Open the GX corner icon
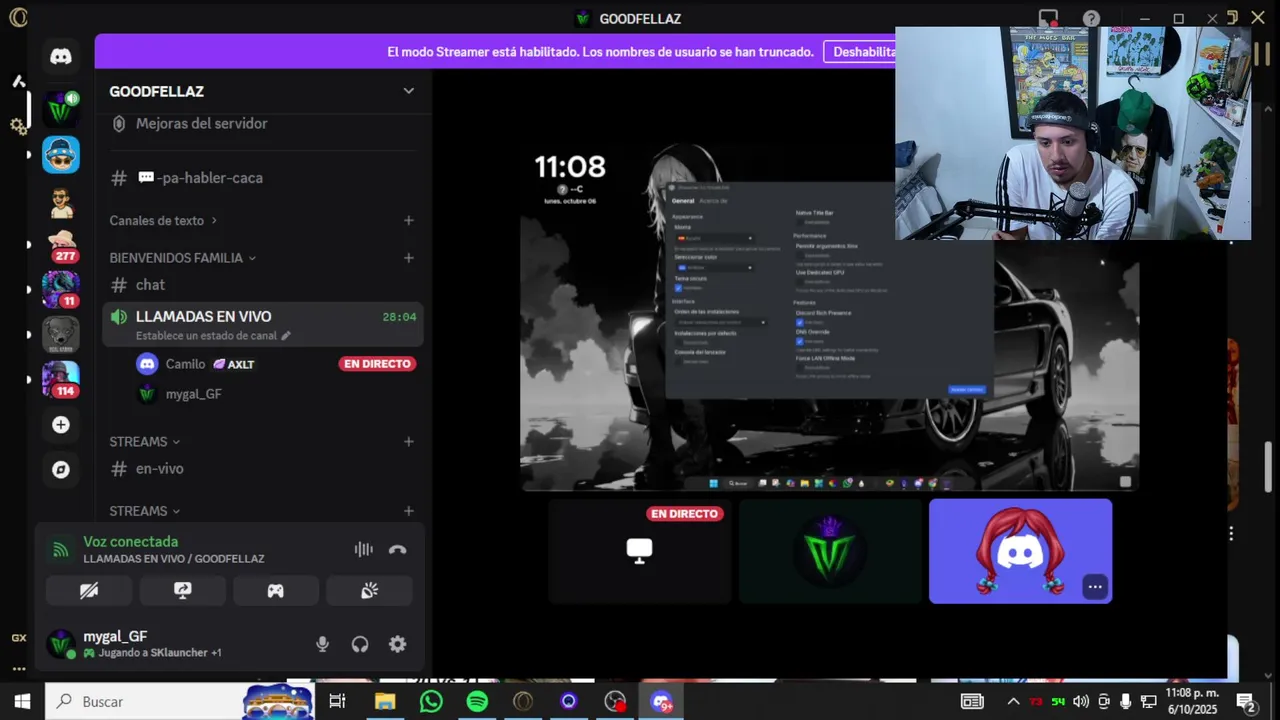Viewport: 1280px width, 720px height. (x=18, y=637)
